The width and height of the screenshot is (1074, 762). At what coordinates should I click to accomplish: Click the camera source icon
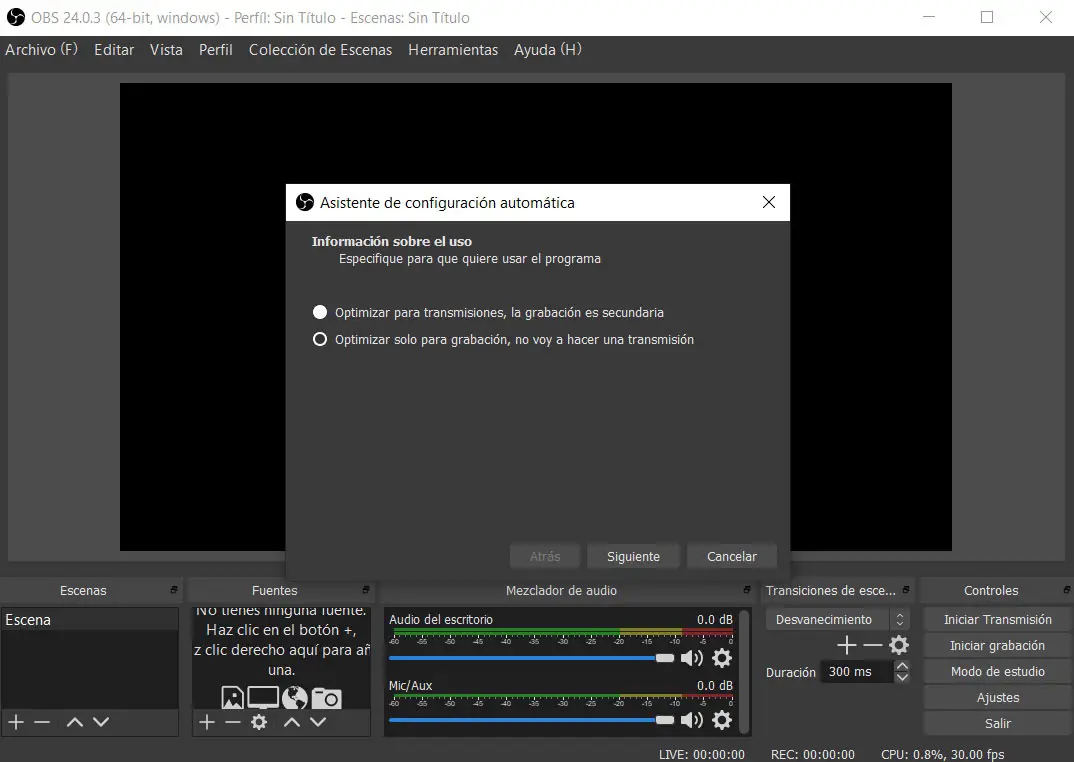click(327, 698)
